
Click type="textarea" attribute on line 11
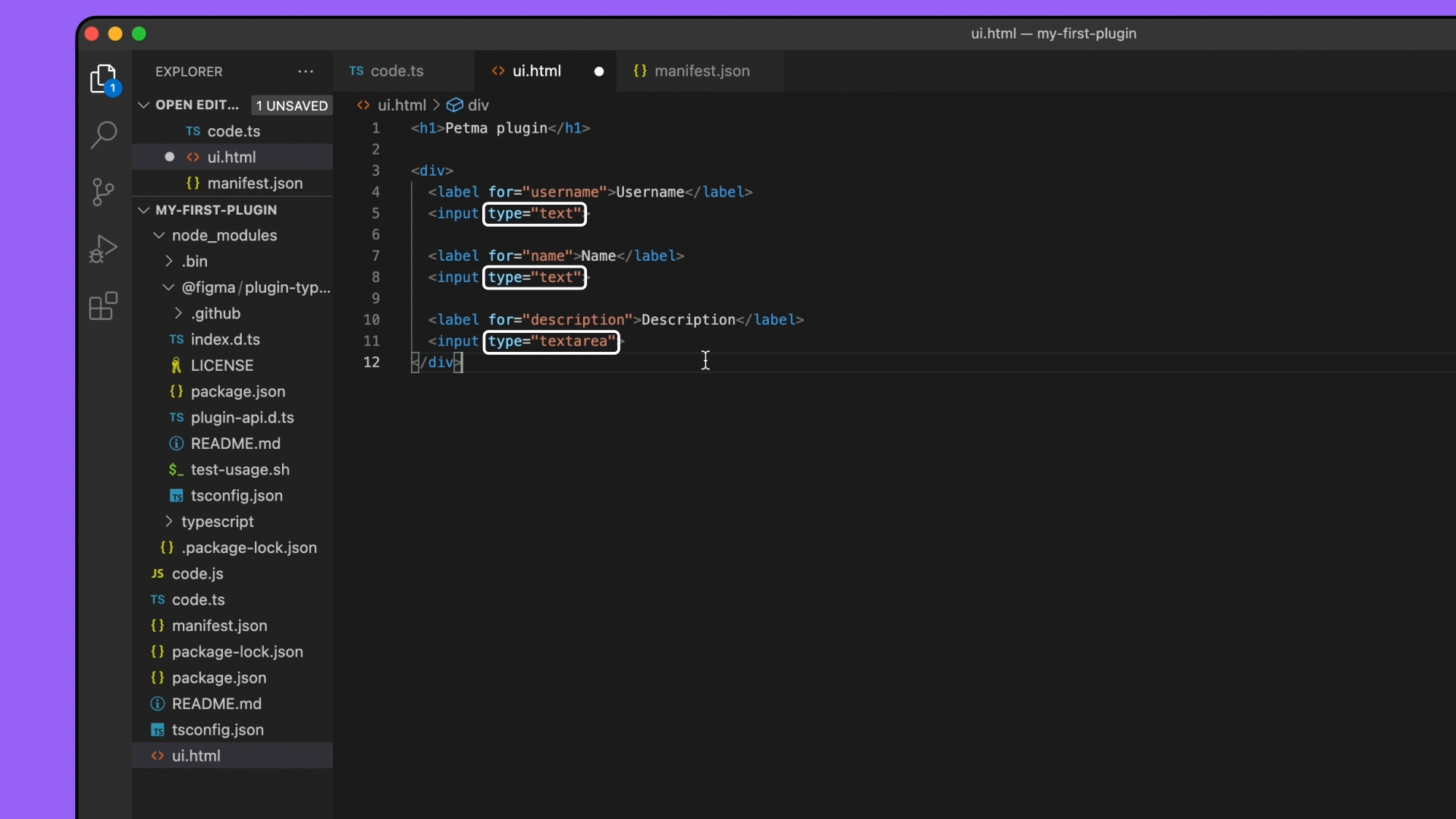551,342
